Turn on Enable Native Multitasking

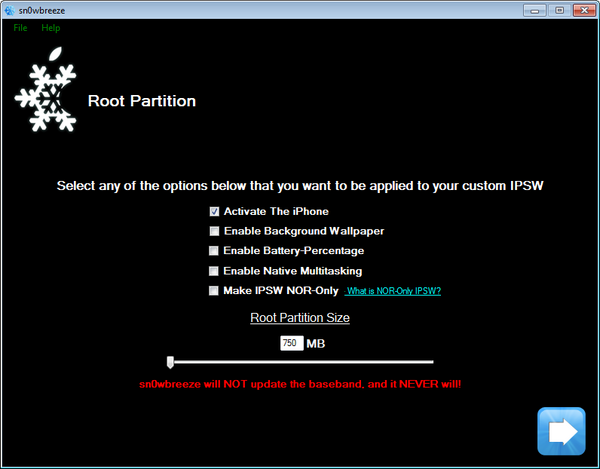coord(214,271)
